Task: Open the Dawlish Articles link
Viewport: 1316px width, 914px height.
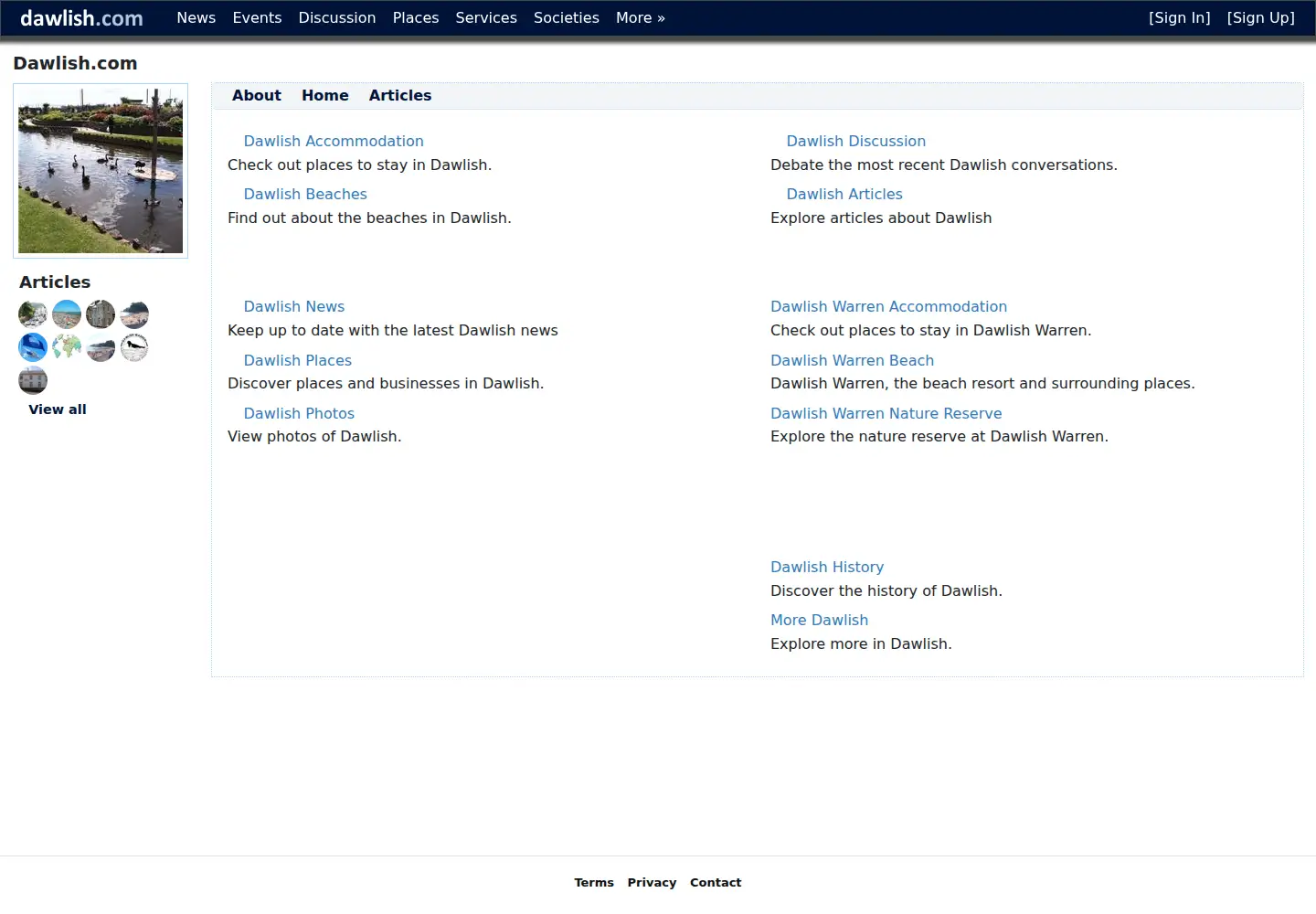Action: coord(844,194)
